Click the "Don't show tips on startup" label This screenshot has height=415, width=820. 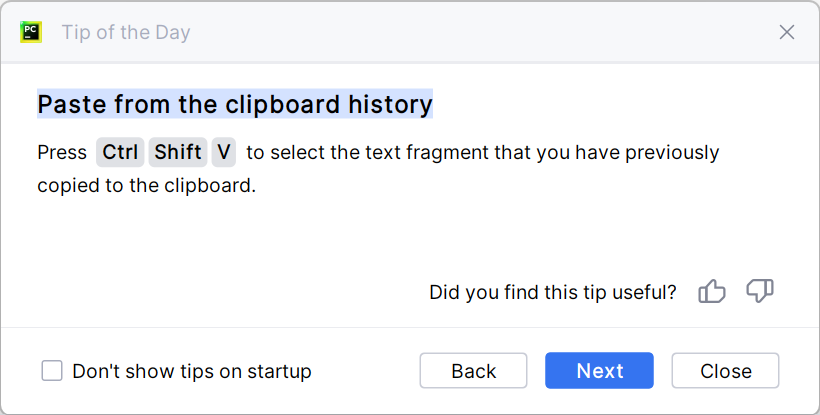coord(192,371)
